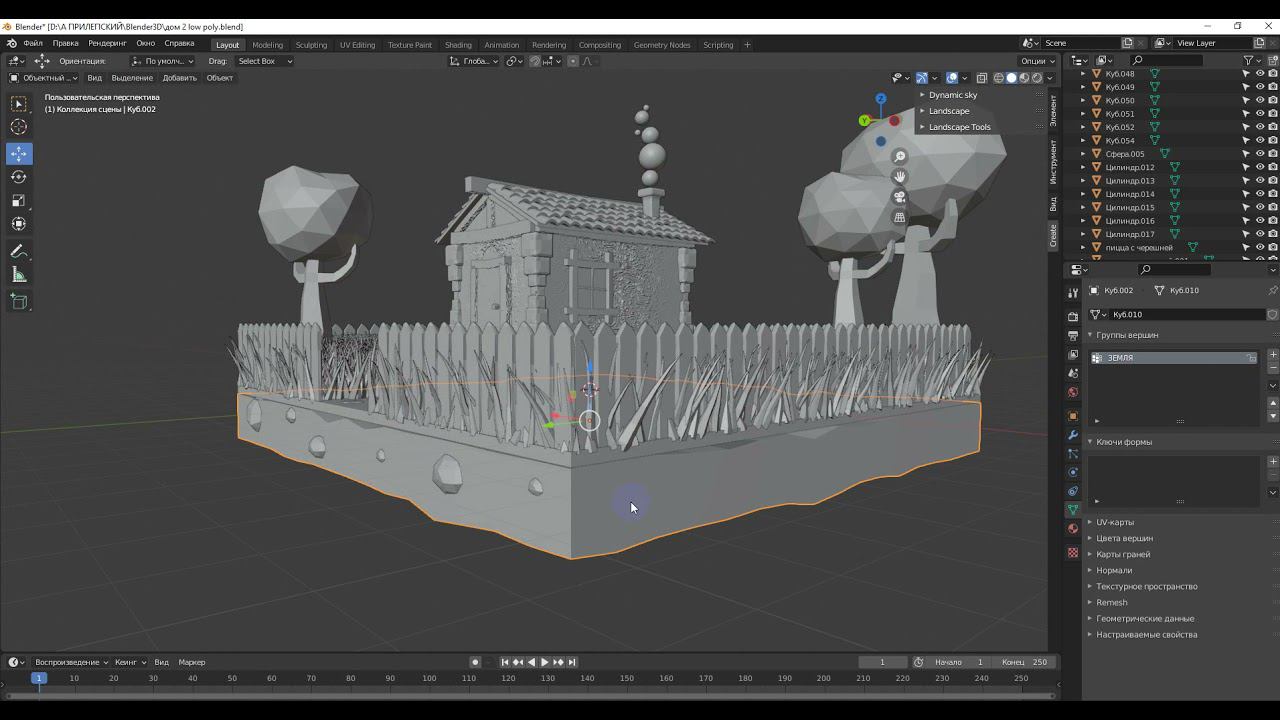Select solid viewport shading sphere
1280x720 pixels.
1011,78
